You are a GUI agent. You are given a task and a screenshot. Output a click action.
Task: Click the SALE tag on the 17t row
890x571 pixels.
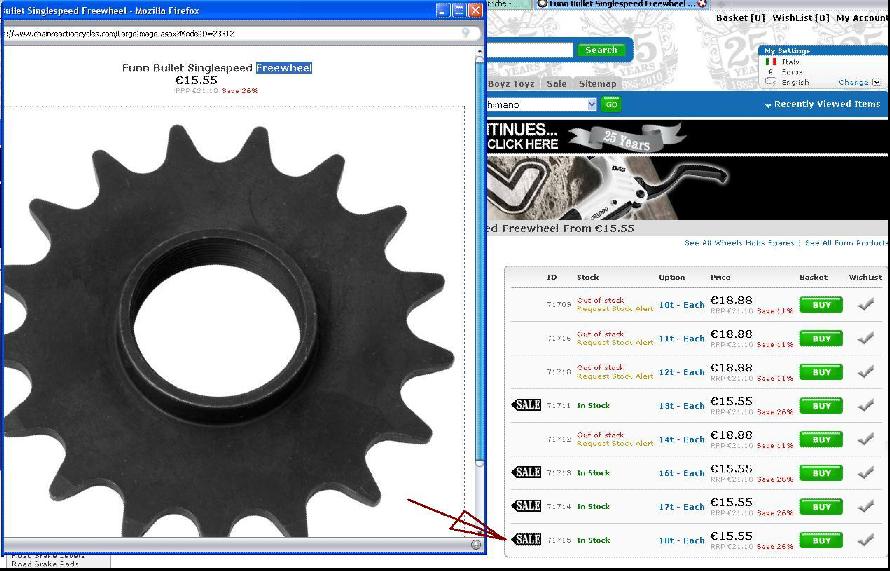coord(526,505)
